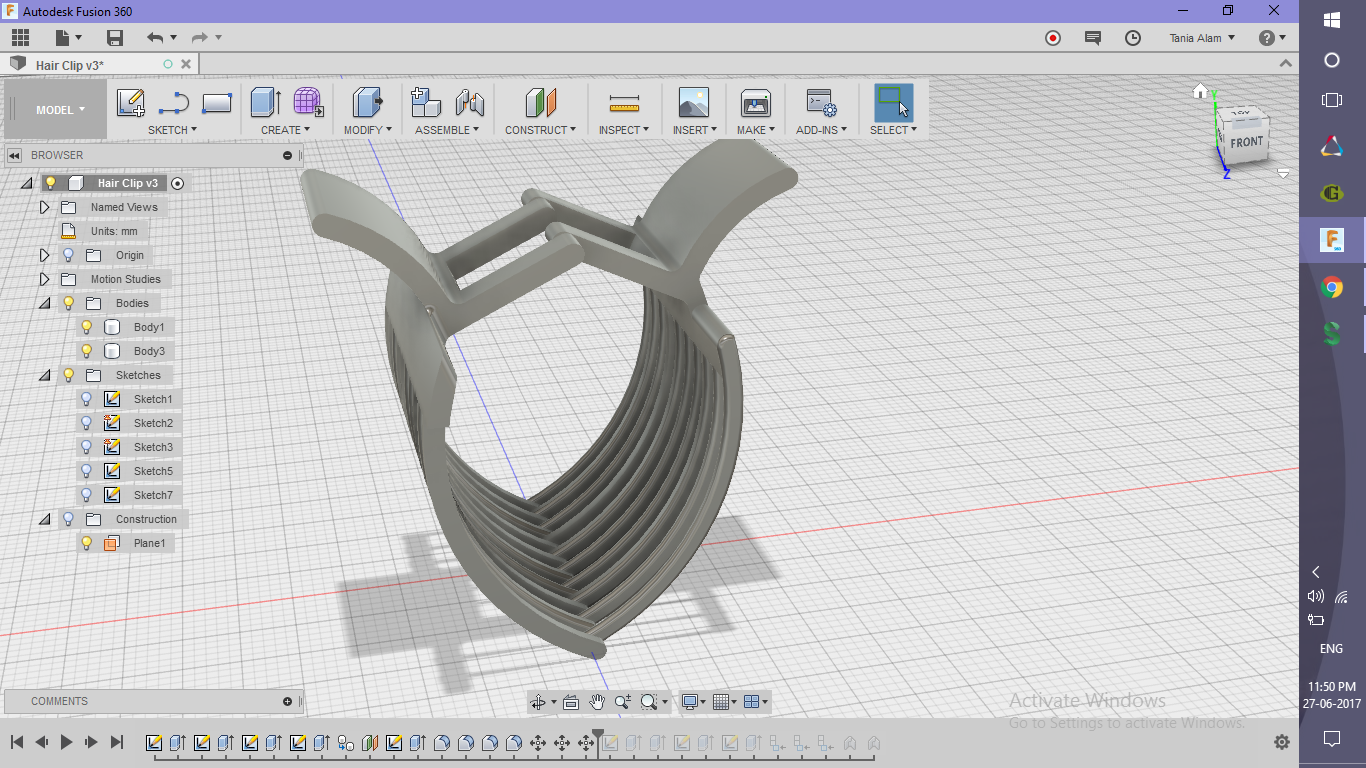1366x768 pixels.
Task: Expand the Origin folder
Action: click(x=44, y=255)
